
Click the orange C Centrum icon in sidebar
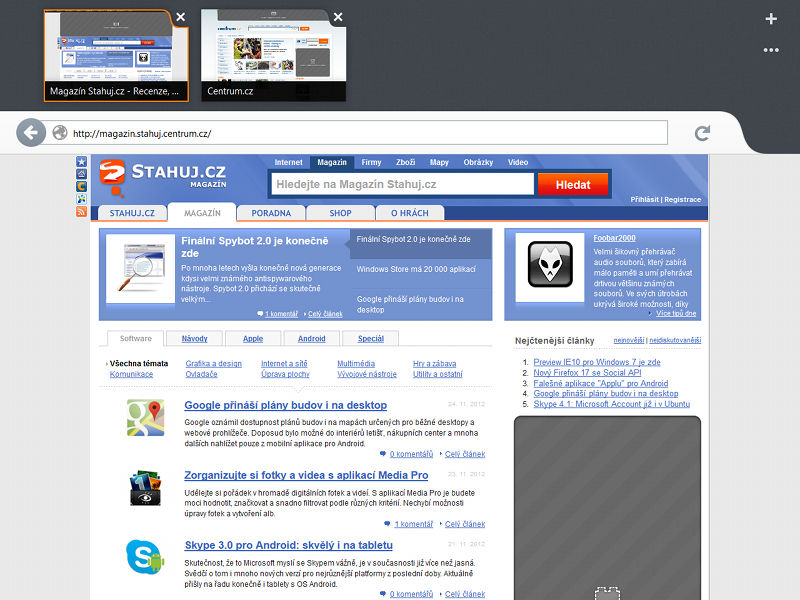[x=81, y=187]
